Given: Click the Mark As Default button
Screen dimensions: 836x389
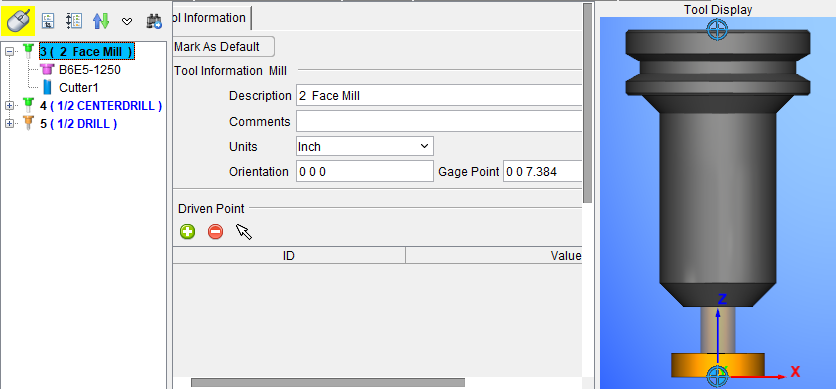Looking at the screenshot, I should pyautogui.click(x=223, y=46).
